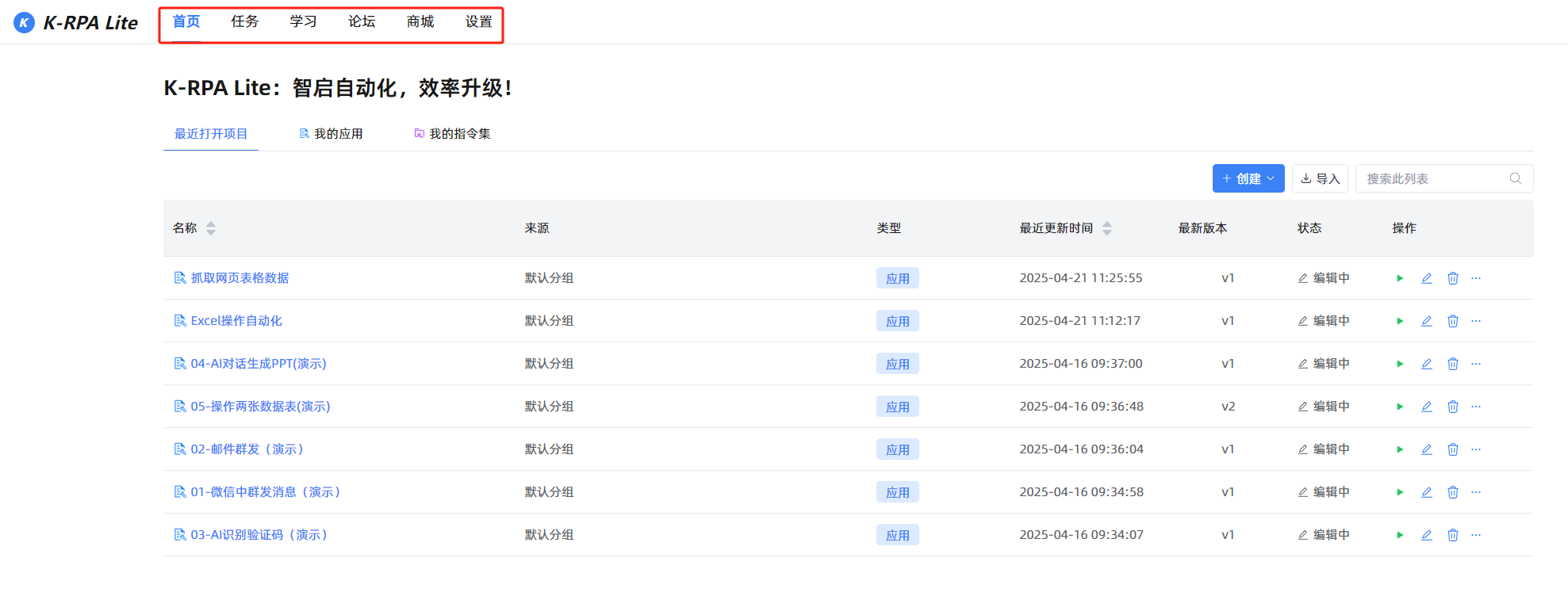
Task: Delete the 02-邮件群发（演示）project
Action: [x=1452, y=449]
